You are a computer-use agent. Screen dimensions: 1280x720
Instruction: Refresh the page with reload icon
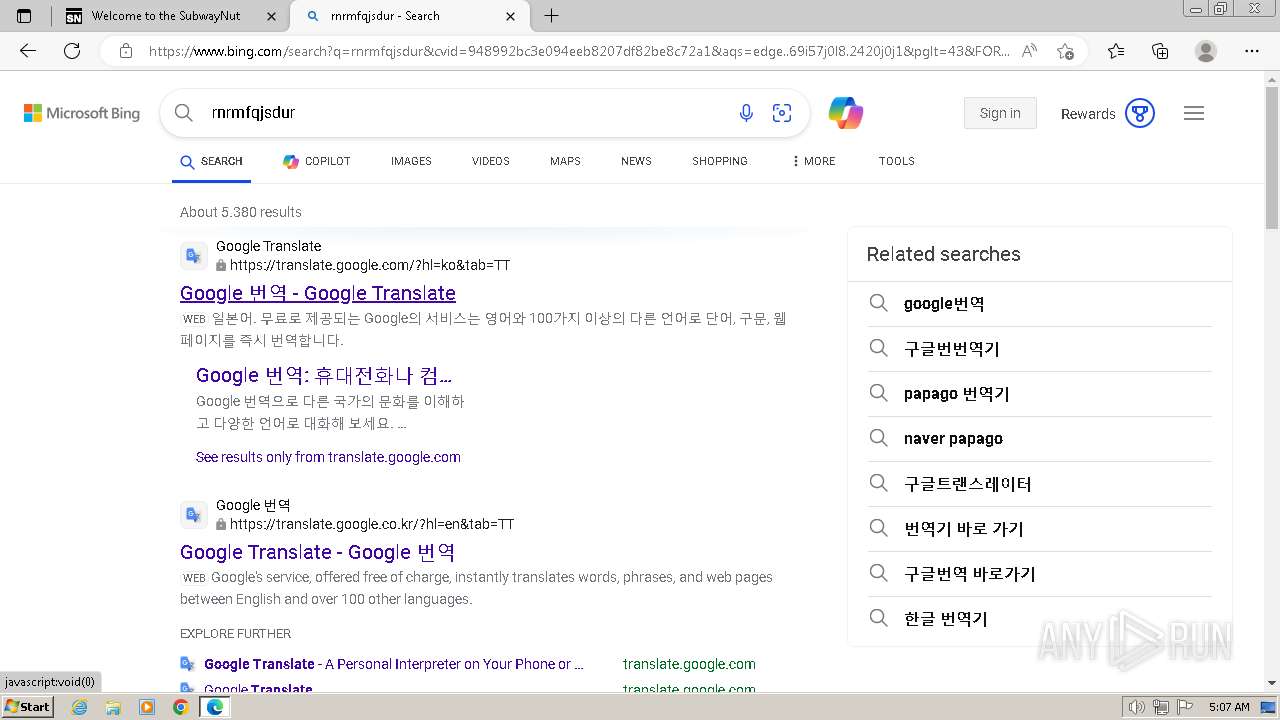[x=72, y=51]
